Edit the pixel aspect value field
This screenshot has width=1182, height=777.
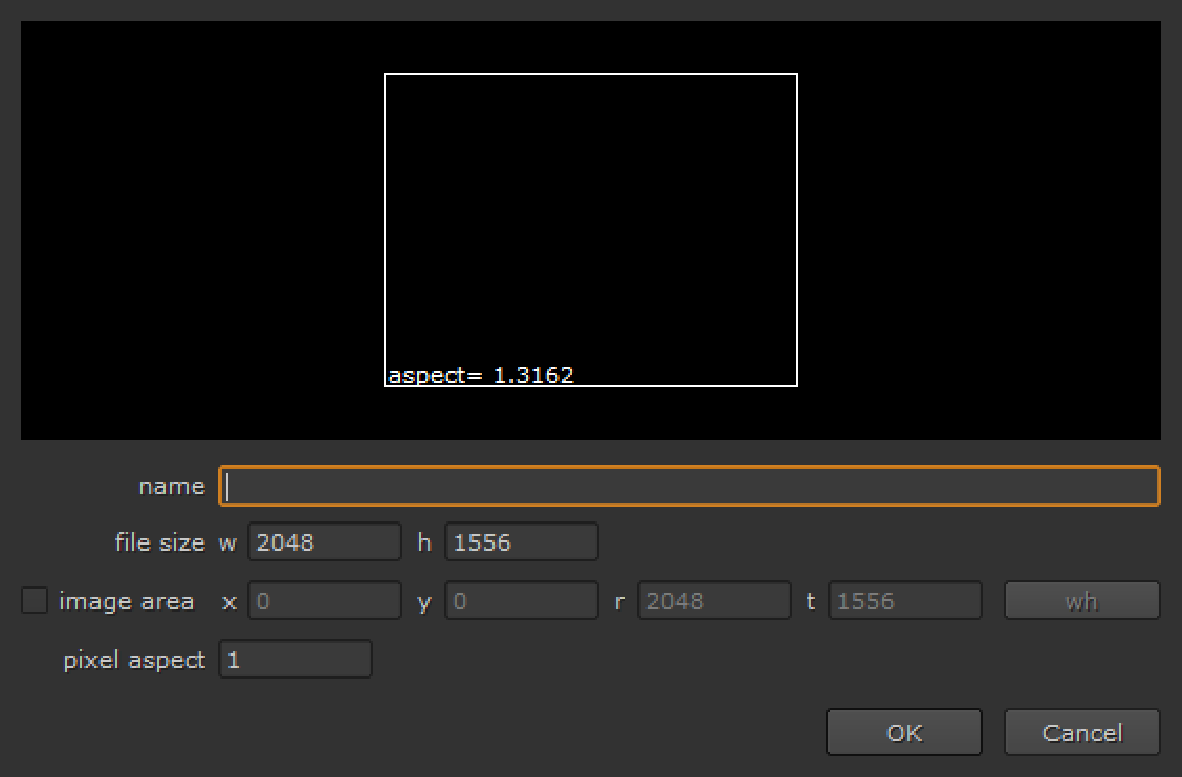295,660
